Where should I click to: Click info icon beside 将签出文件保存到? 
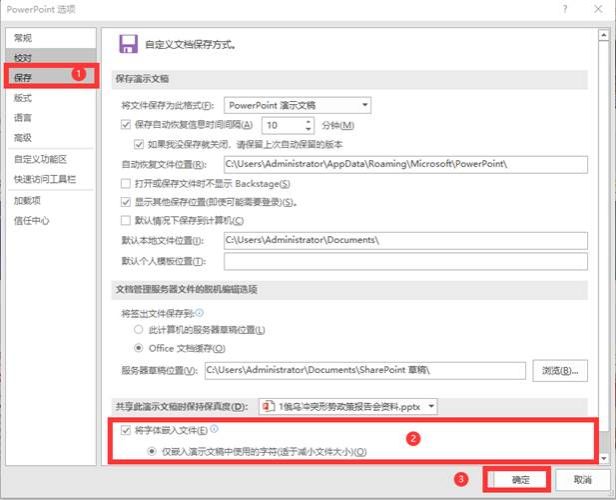(200, 313)
